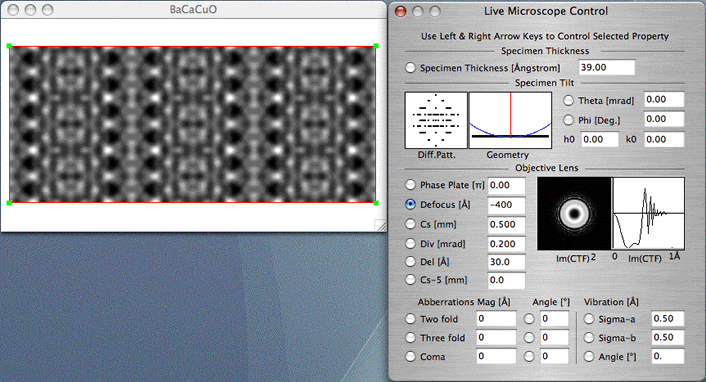Minimize the Live Microscope Control window
Screen dimensions: 706x382
coord(417,11)
